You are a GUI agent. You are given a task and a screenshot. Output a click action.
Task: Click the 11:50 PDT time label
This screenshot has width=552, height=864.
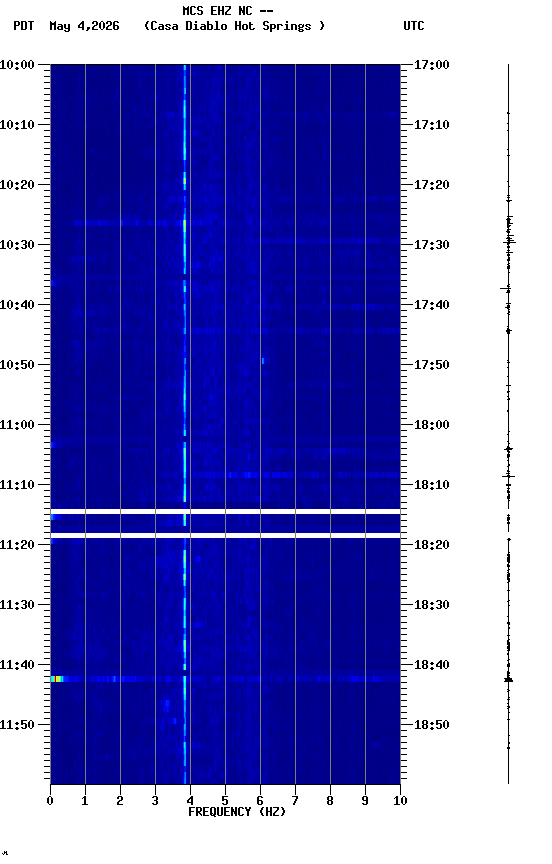pyautogui.click(x=17, y=725)
